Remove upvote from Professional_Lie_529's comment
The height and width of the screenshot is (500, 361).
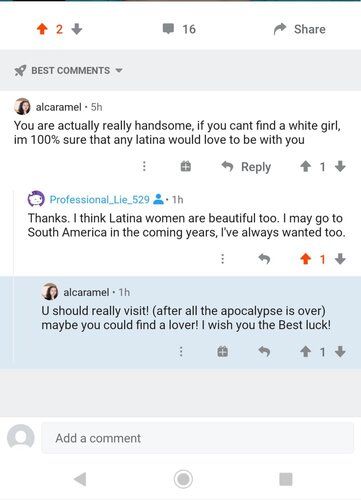[x=305, y=259]
